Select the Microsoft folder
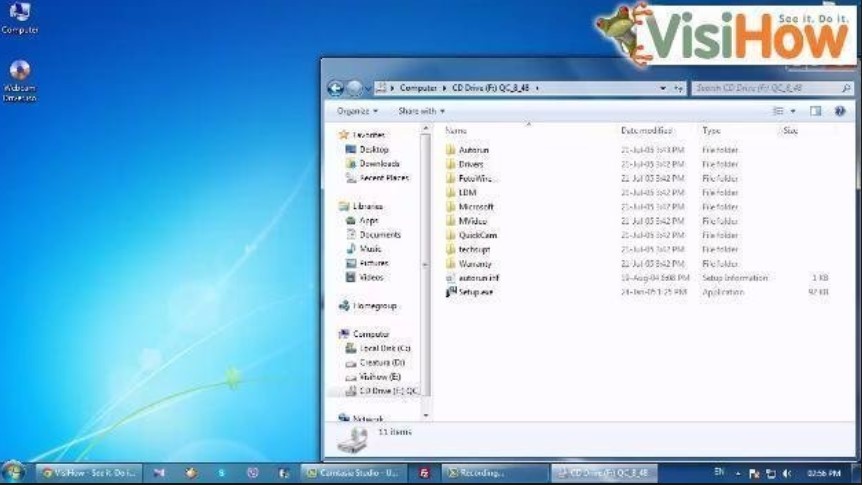 pos(470,207)
